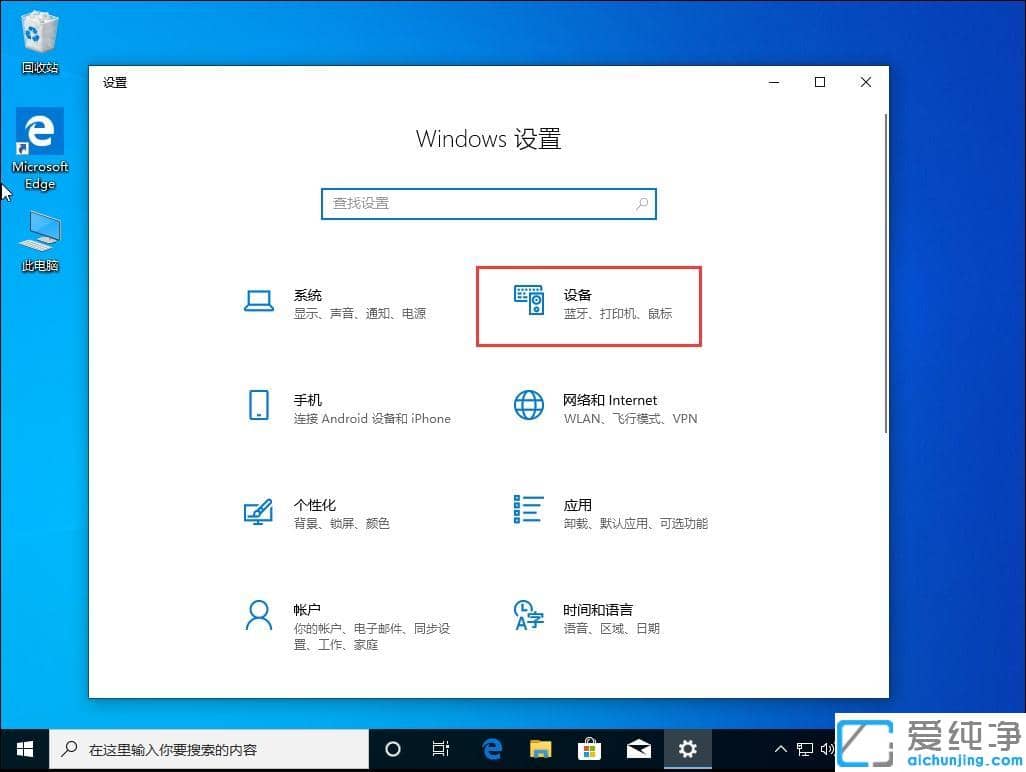
Task: Expand hidden icons in the system tray
Action: [x=779, y=748]
